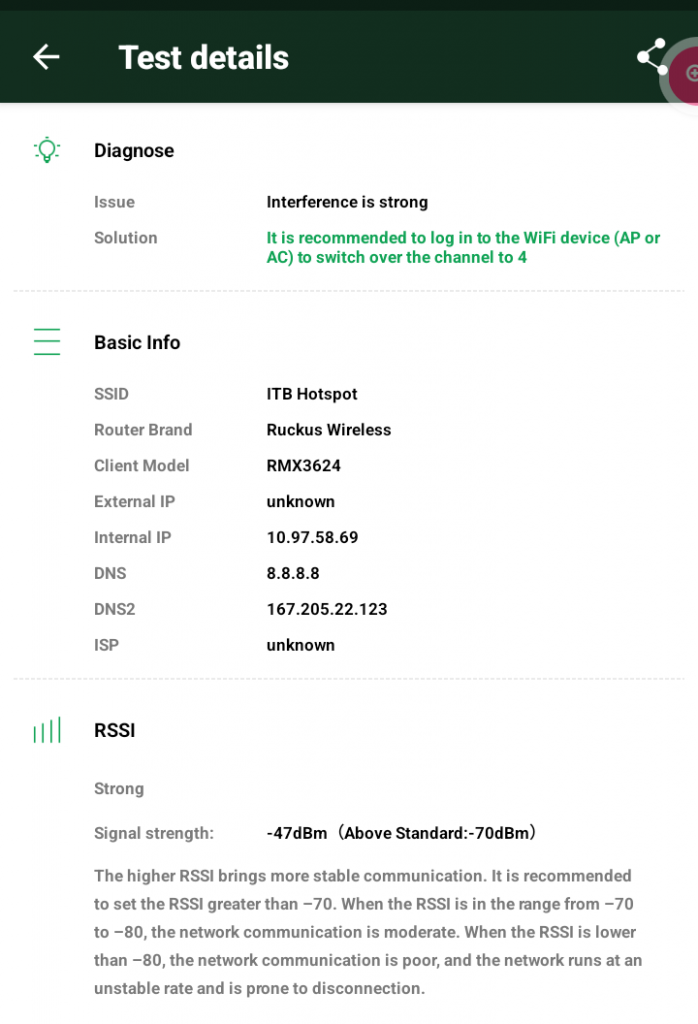Tap the DNS2 value 167.205.22.123

327,610
